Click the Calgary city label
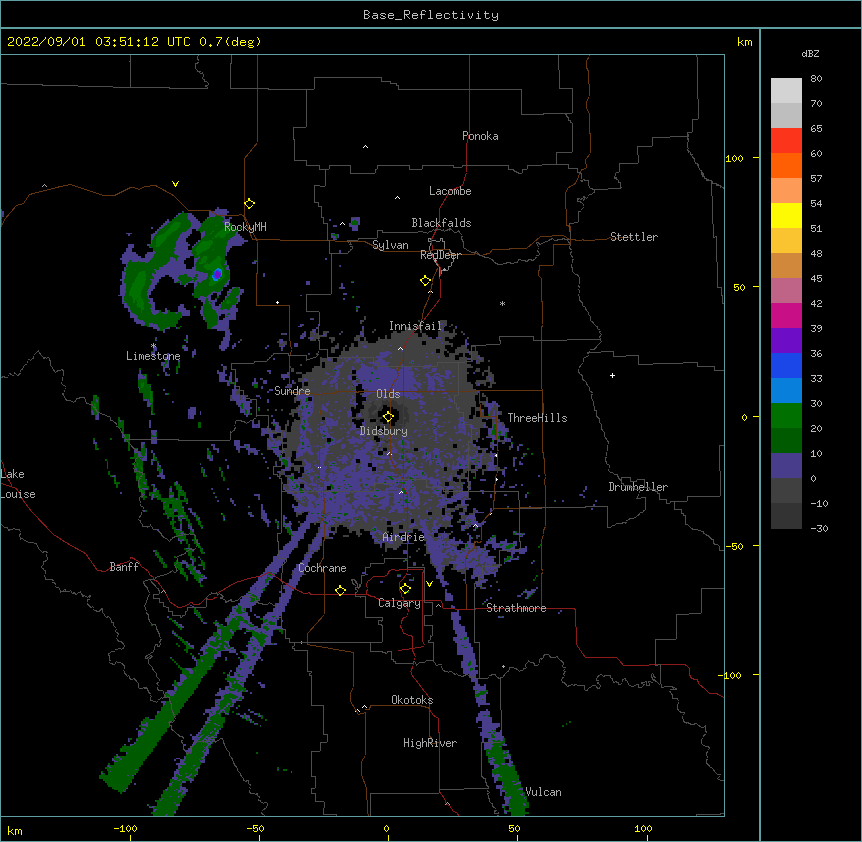 coord(399,603)
